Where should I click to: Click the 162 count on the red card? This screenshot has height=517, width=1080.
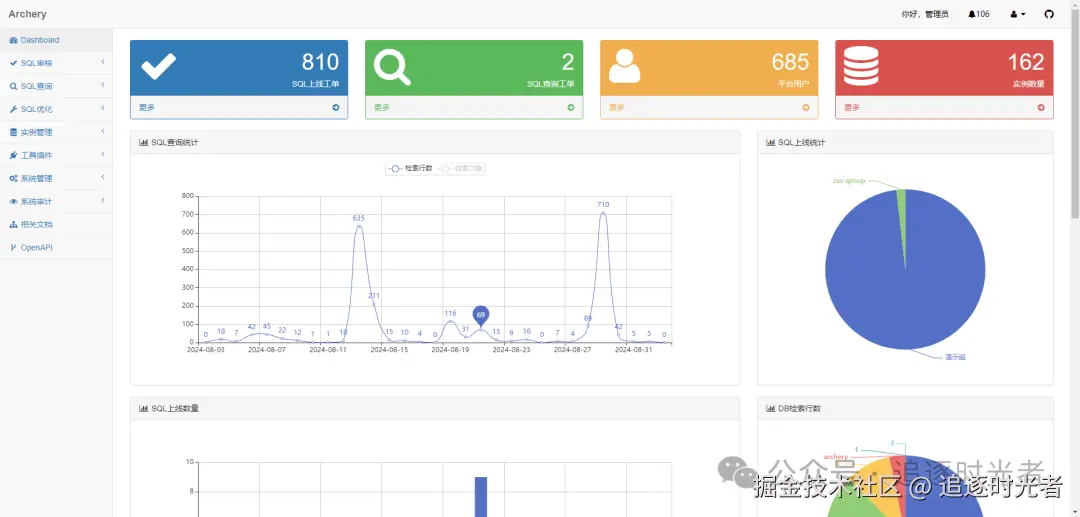click(1026, 62)
